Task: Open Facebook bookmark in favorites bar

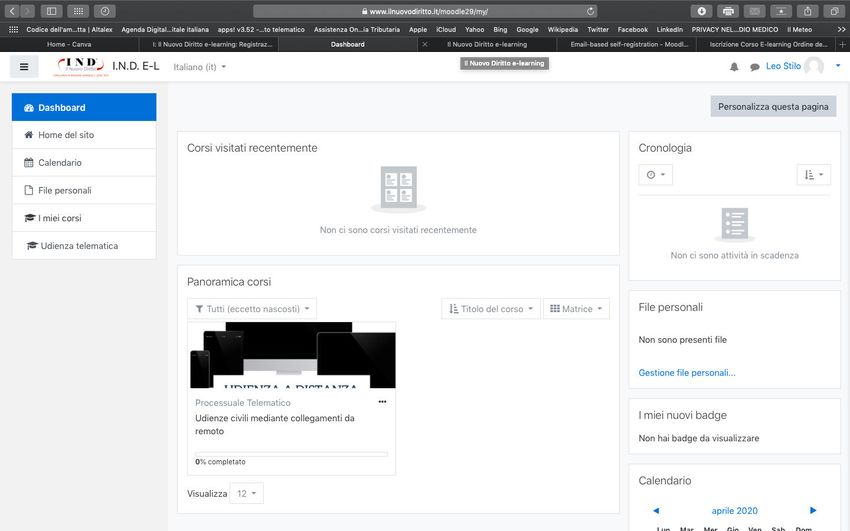Action: coord(633,30)
